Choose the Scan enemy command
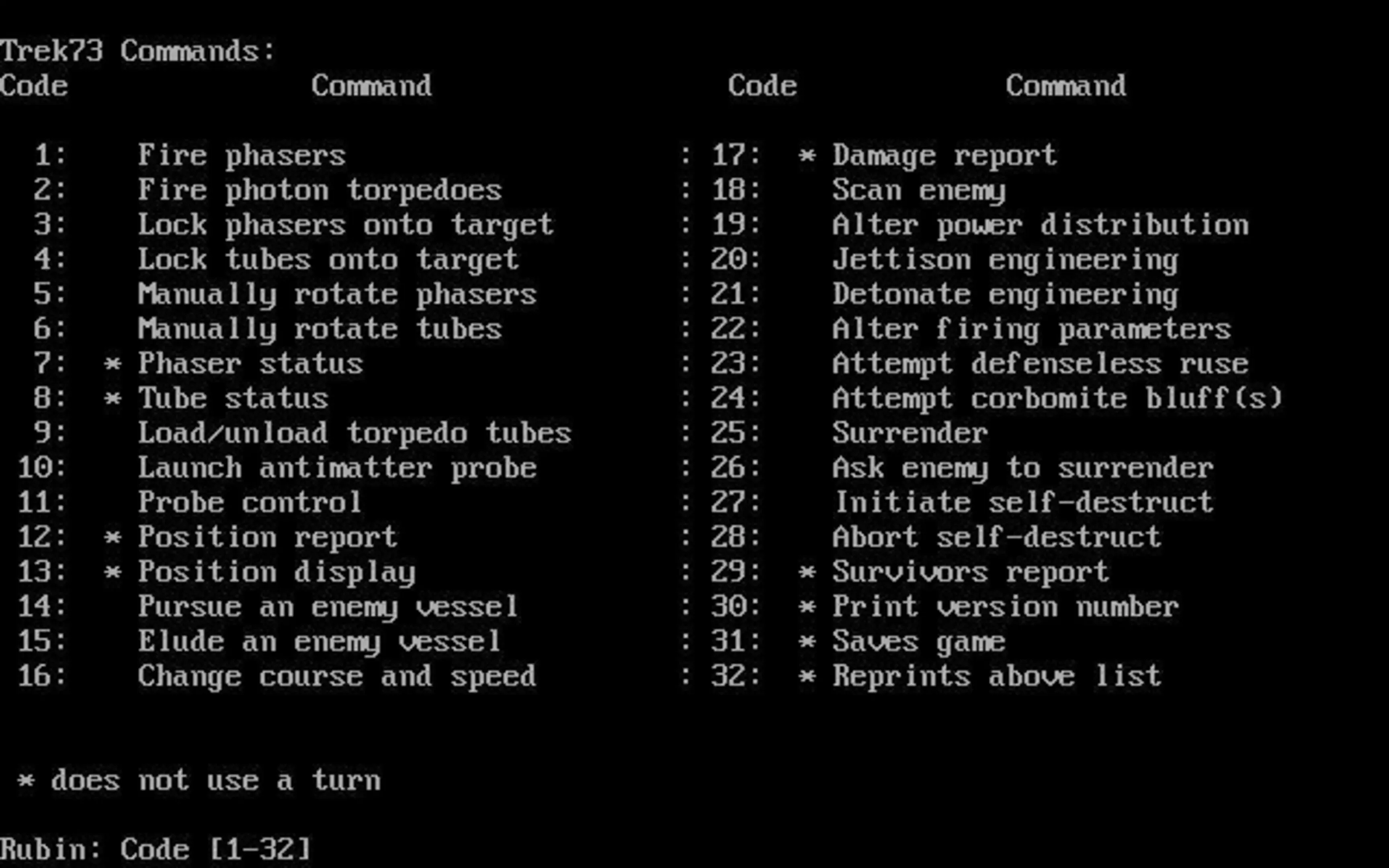The width and height of the screenshot is (1389, 868). tap(918, 190)
